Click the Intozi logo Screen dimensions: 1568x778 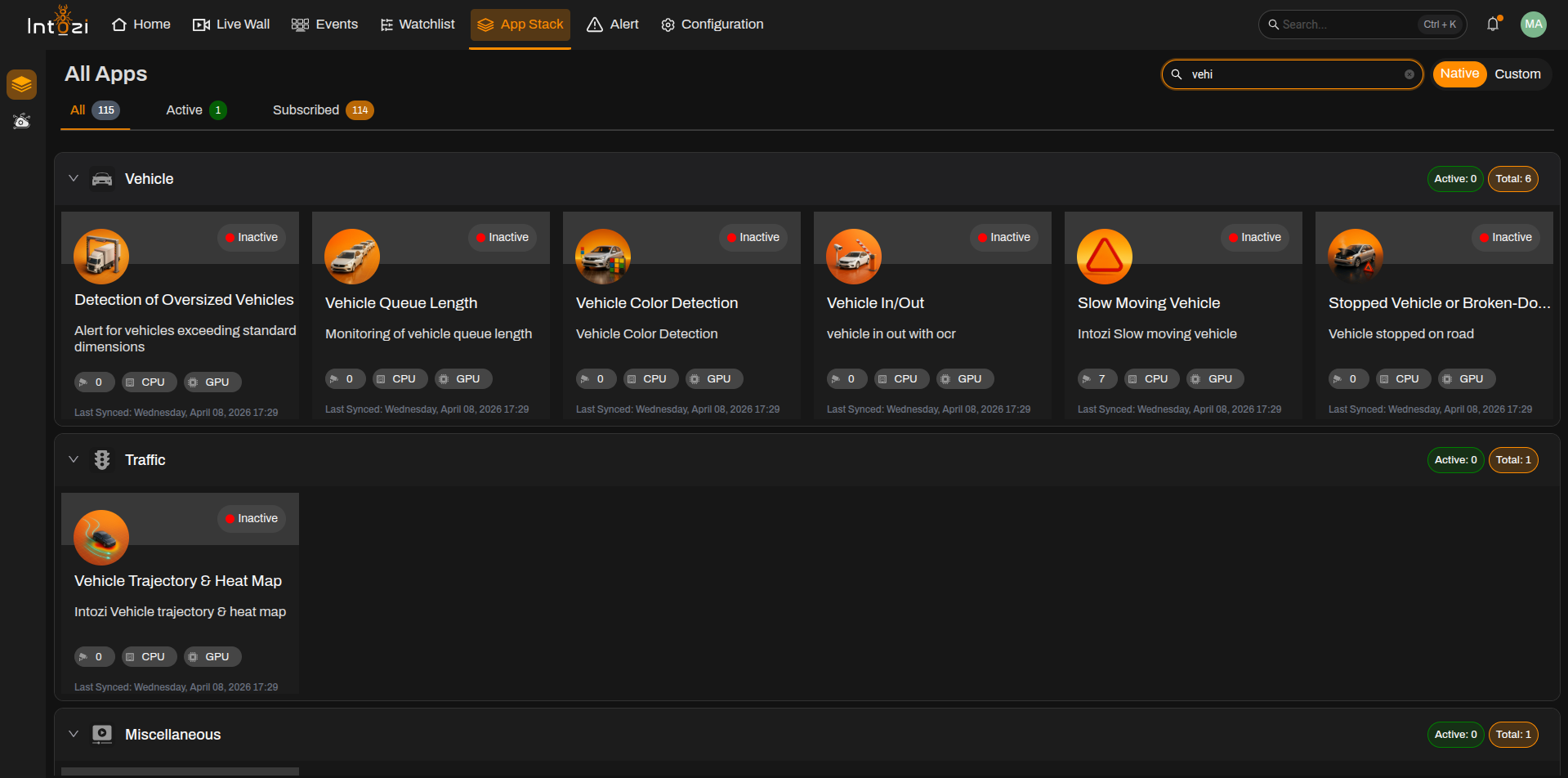(58, 22)
